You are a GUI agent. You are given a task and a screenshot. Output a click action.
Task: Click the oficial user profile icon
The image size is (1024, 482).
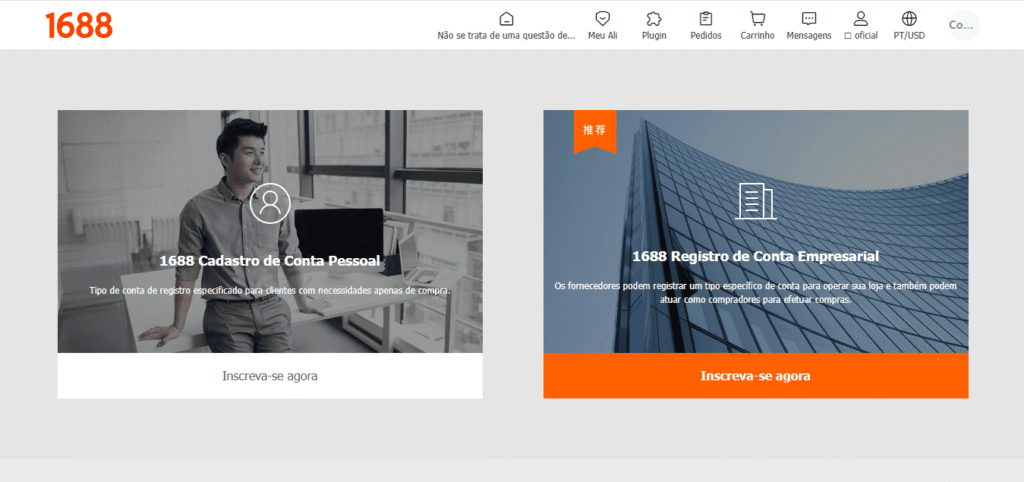click(860, 19)
